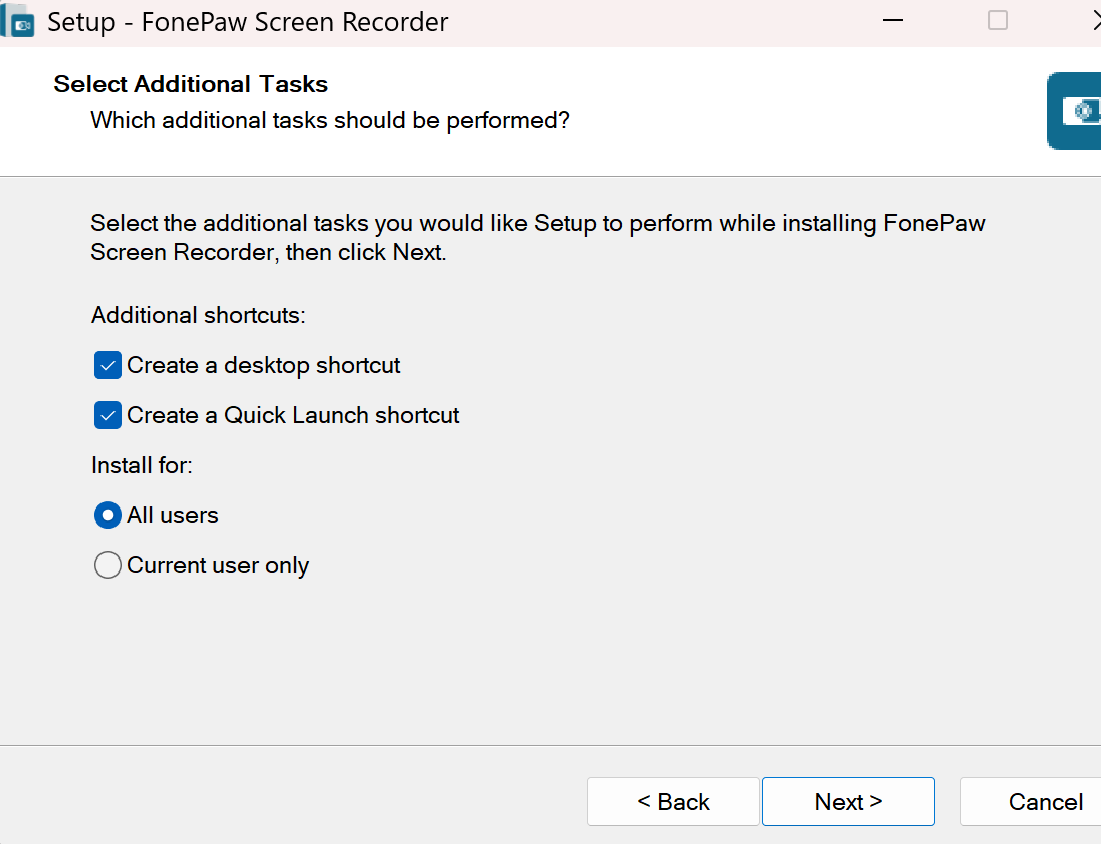Click the "Additional shortcuts:" group label
Viewport: 1101px width, 844px height.
(x=198, y=316)
